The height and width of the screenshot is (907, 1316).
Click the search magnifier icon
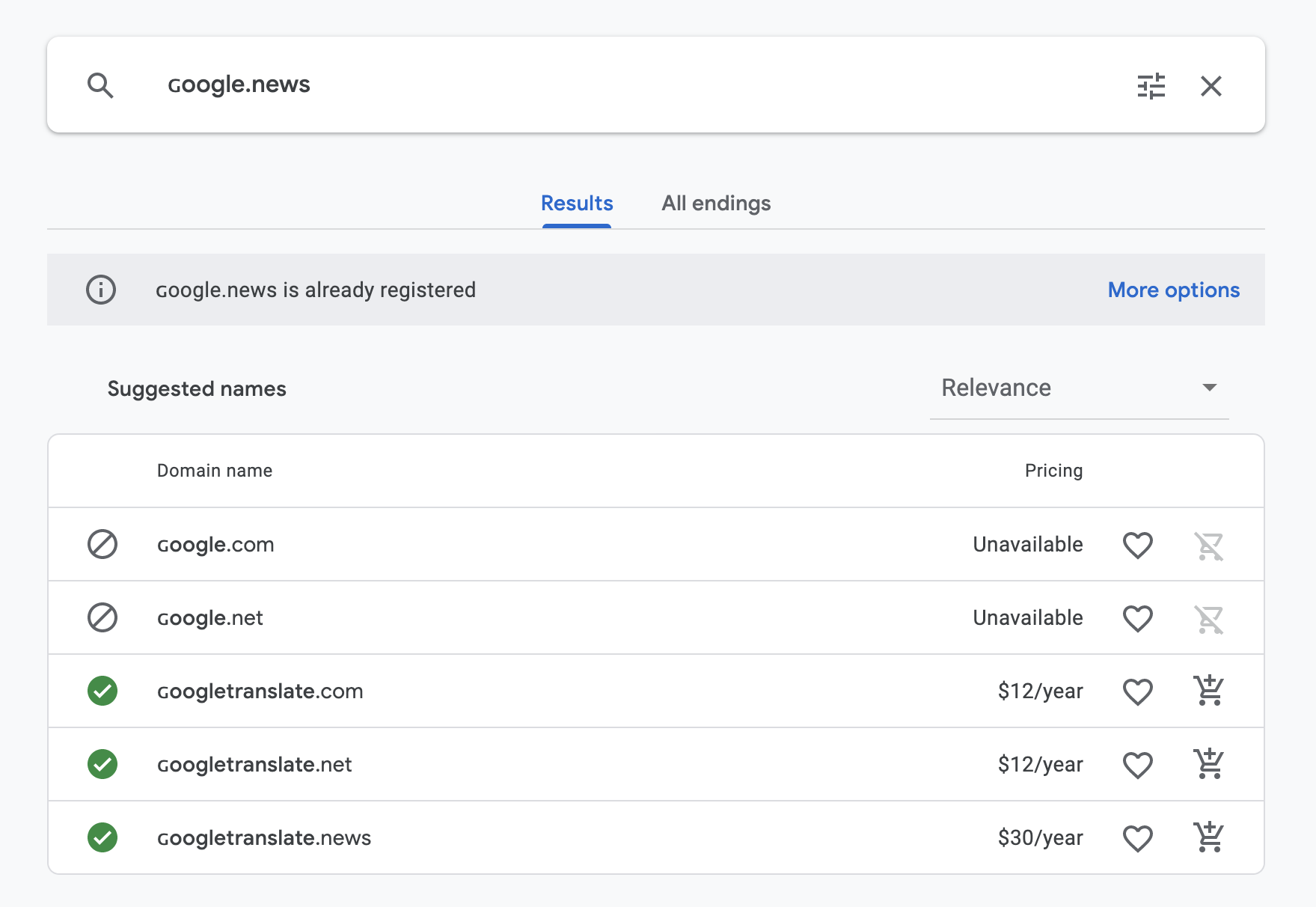[x=100, y=85]
